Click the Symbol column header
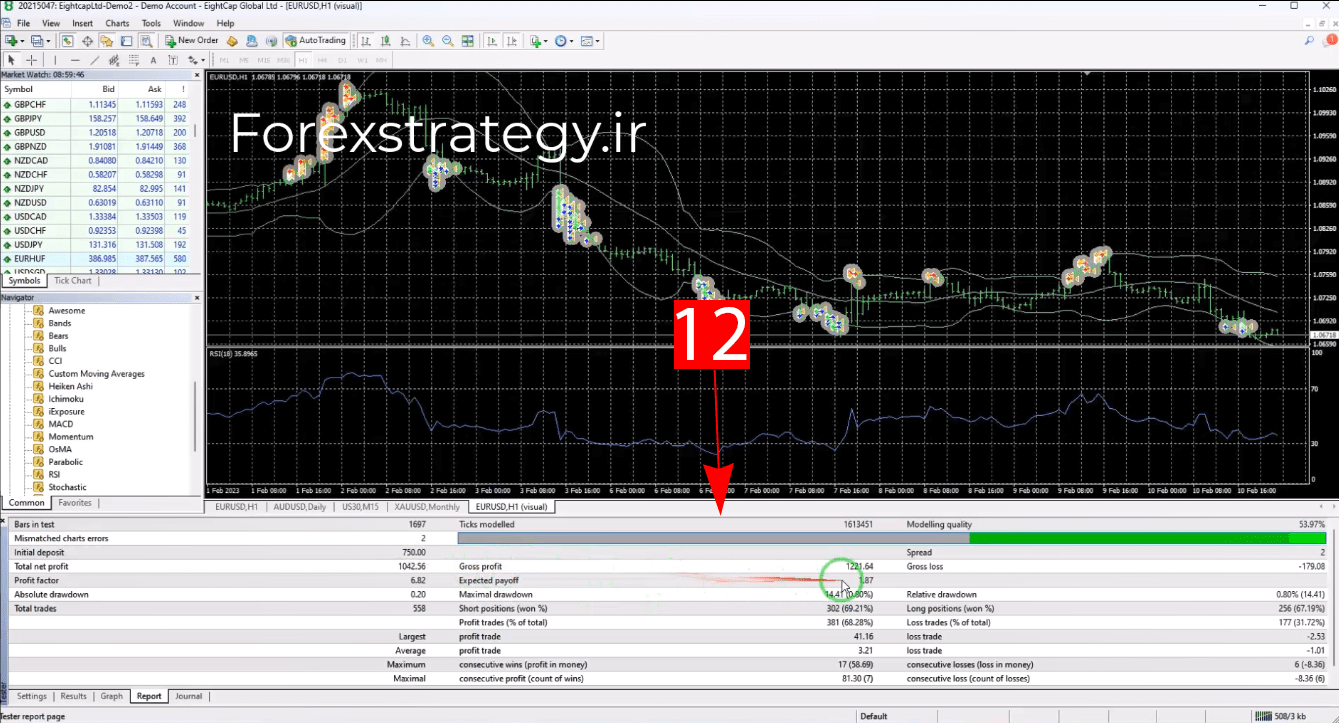 click(x=36, y=89)
